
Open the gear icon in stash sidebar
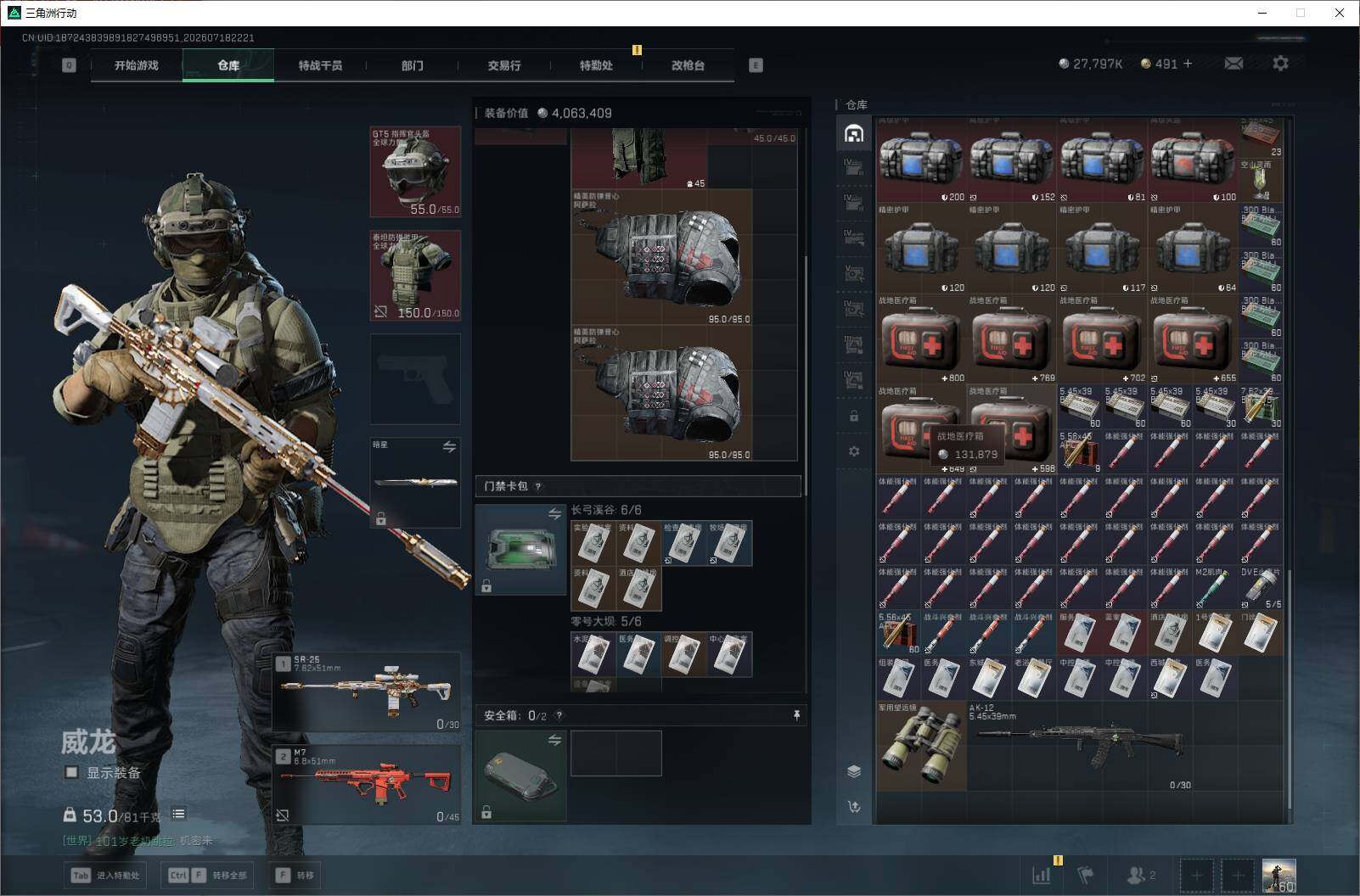[x=854, y=451]
